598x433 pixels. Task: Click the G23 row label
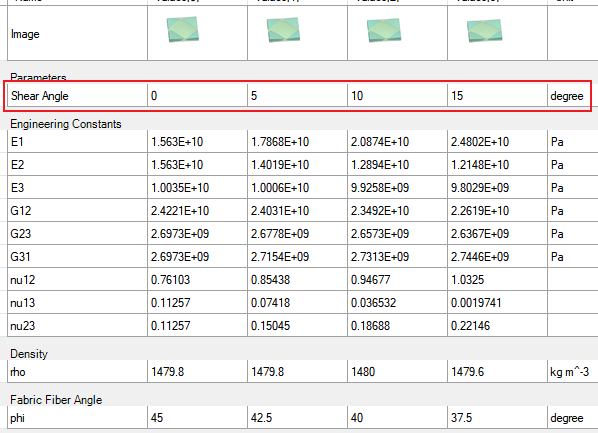[x=21, y=233]
